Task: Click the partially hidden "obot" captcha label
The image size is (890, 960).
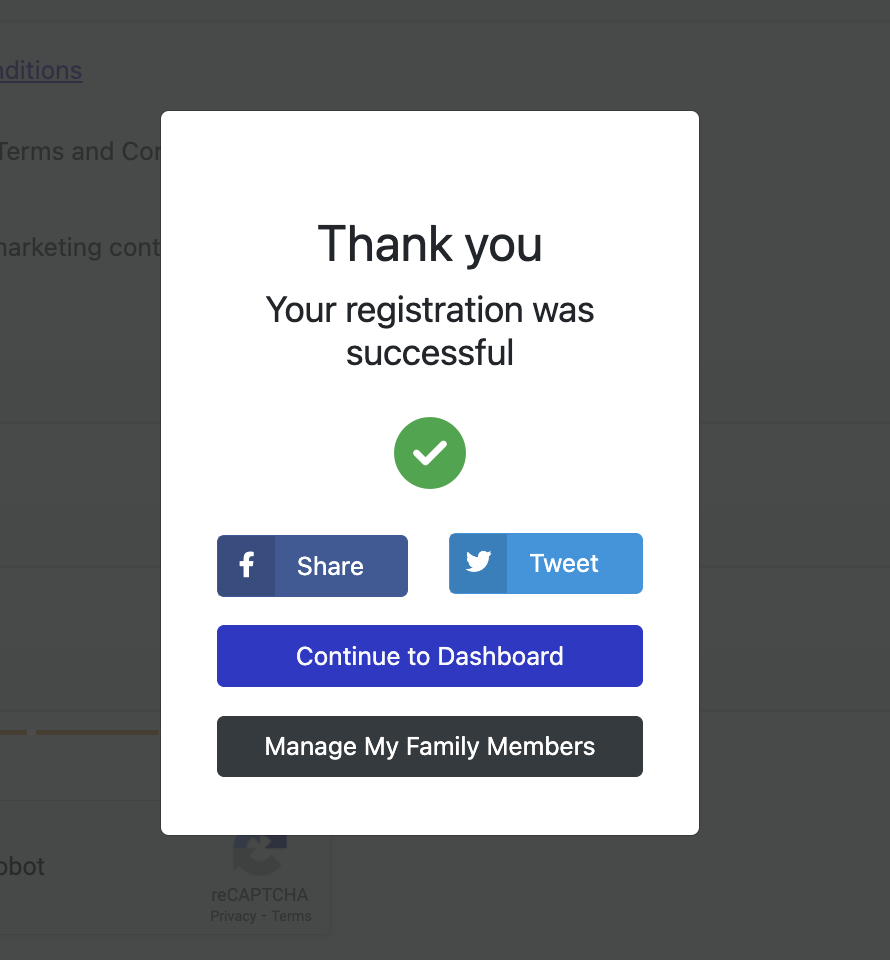Action: point(22,866)
